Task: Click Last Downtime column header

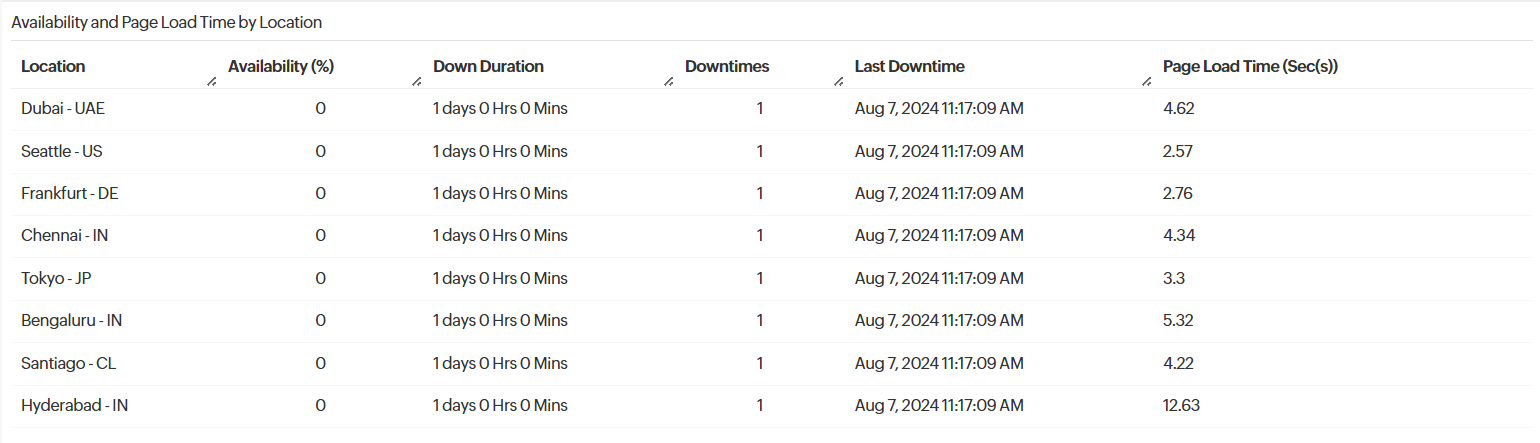Action: tap(909, 66)
